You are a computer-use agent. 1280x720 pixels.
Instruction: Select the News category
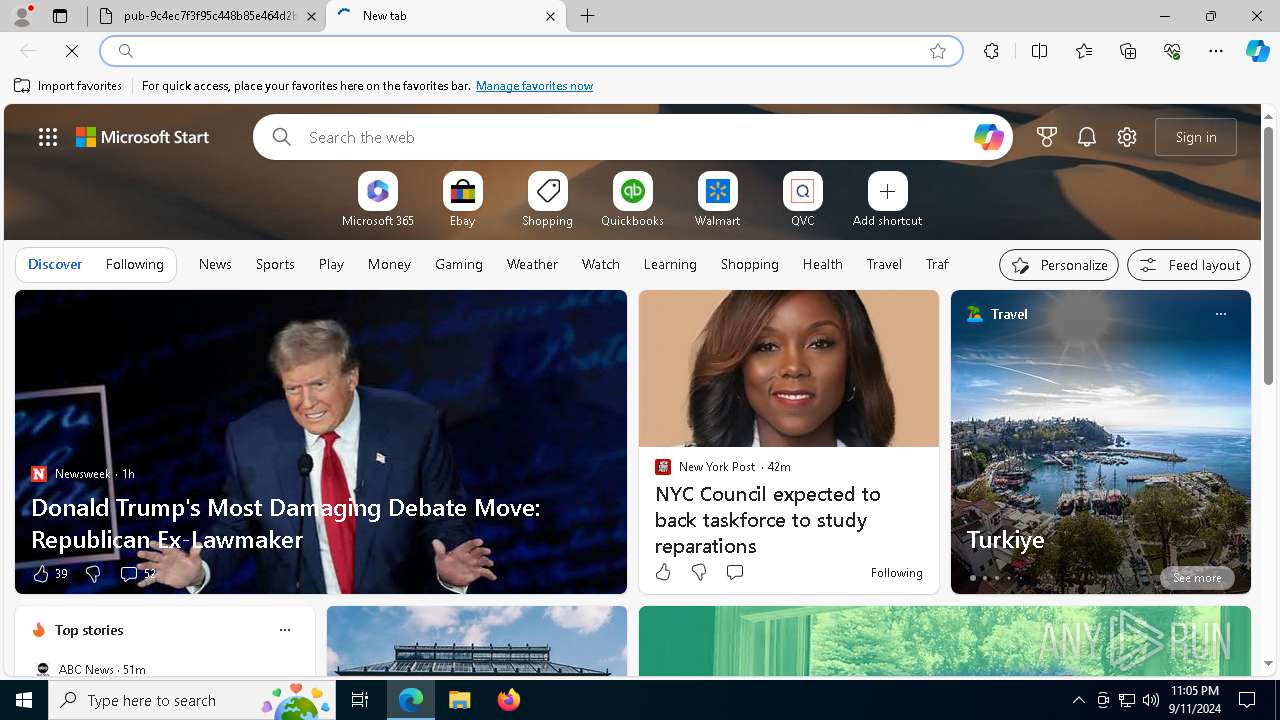[215, 264]
